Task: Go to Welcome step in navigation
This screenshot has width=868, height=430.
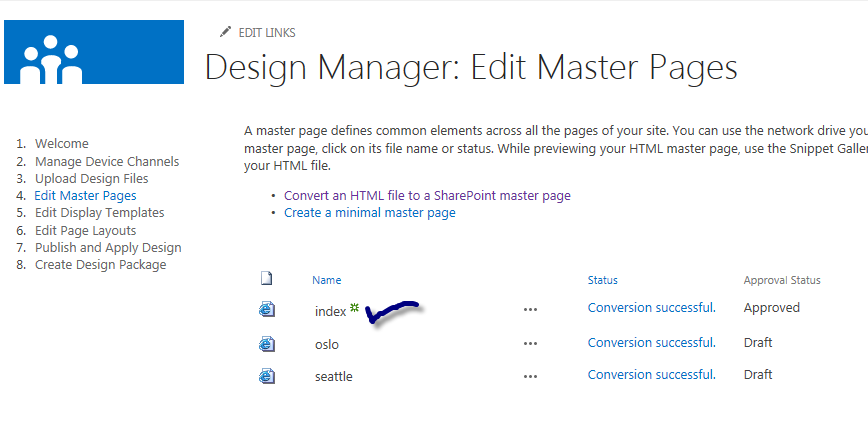Action: [x=61, y=144]
